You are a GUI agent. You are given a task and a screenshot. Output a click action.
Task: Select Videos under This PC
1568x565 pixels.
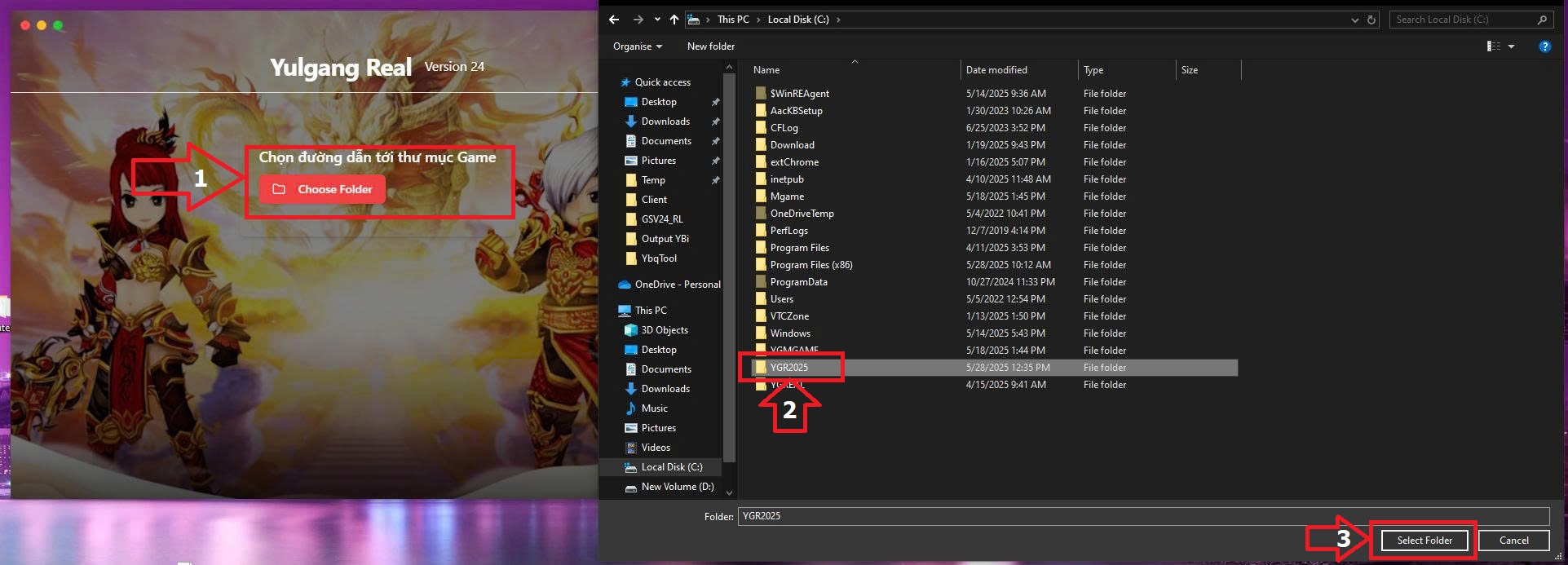[656, 448]
